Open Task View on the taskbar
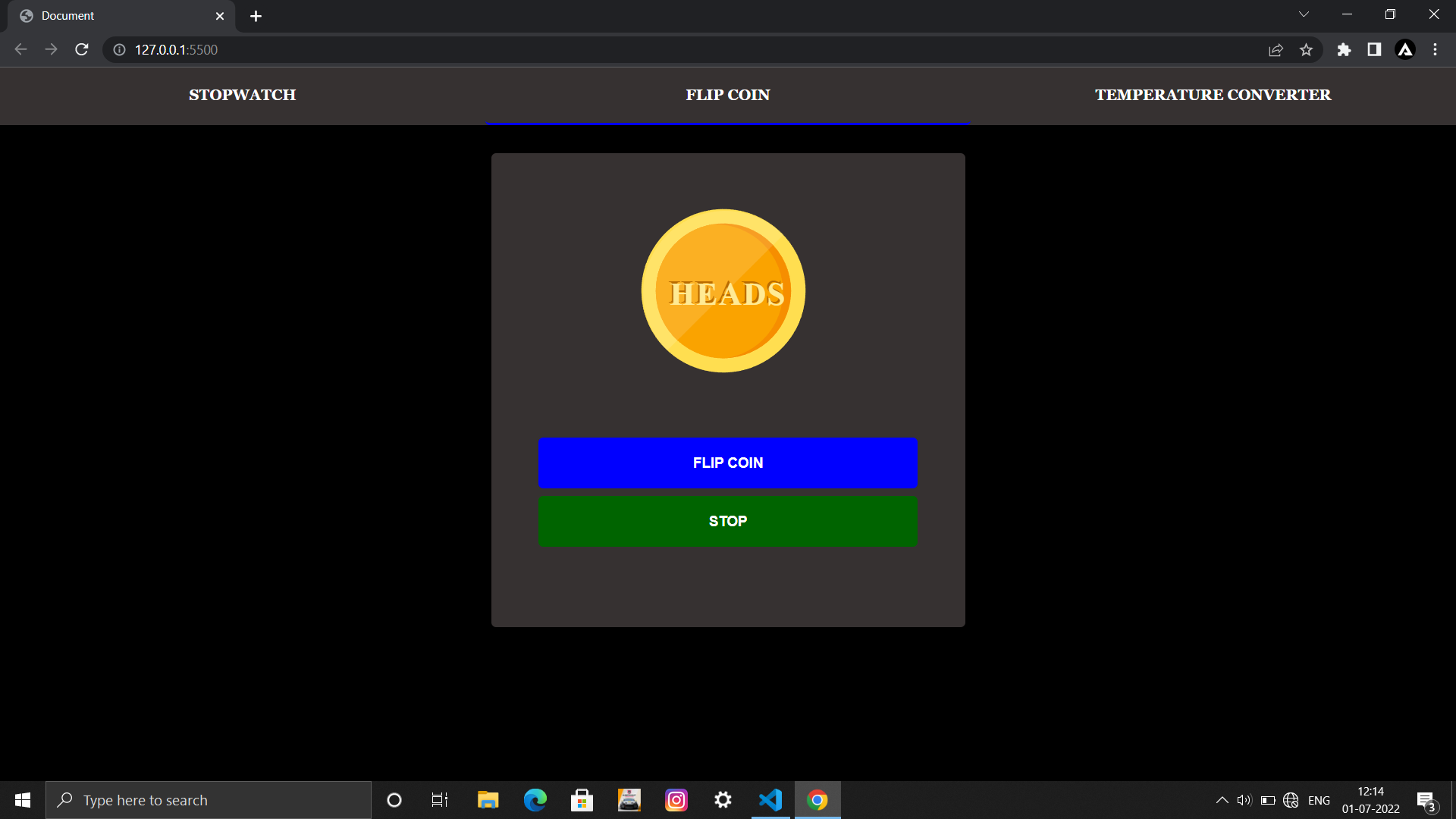 pyautogui.click(x=440, y=800)
